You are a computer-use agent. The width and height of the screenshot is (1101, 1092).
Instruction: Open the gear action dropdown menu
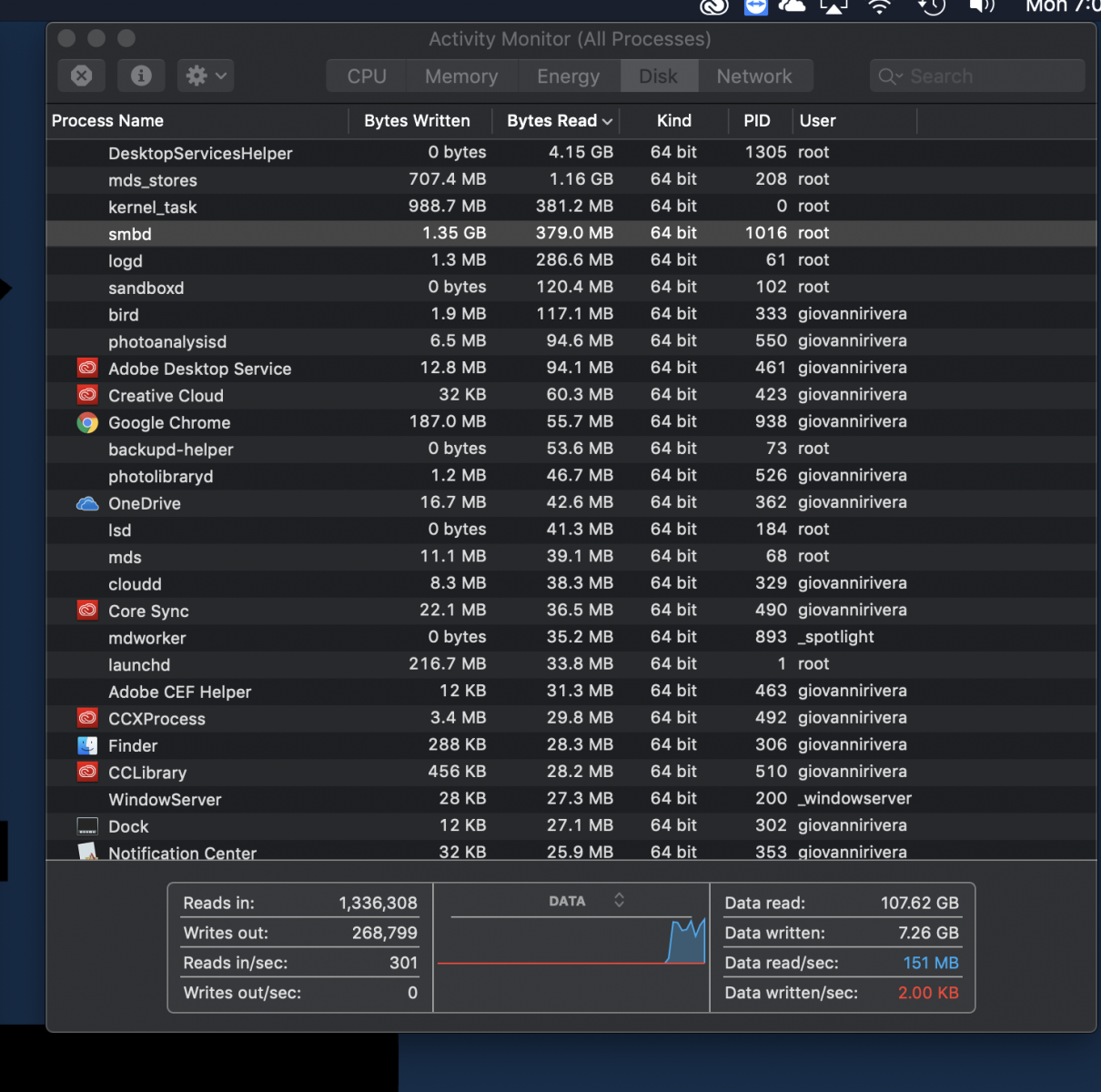[206, 76]
